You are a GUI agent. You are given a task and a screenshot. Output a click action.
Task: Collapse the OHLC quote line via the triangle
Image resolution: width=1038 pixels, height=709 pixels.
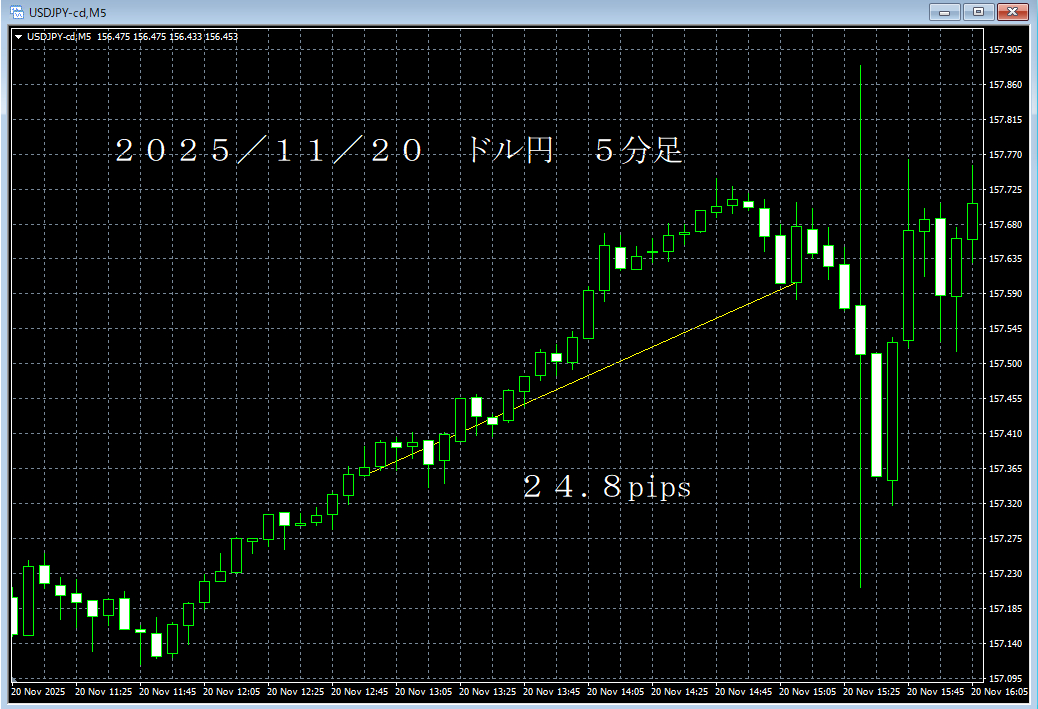(18, 35)
